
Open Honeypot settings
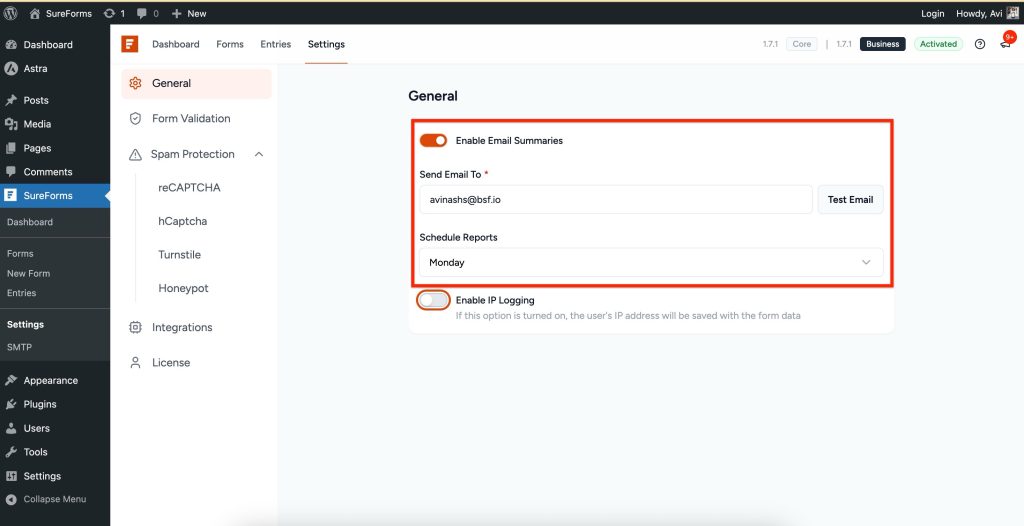(184, 288)
